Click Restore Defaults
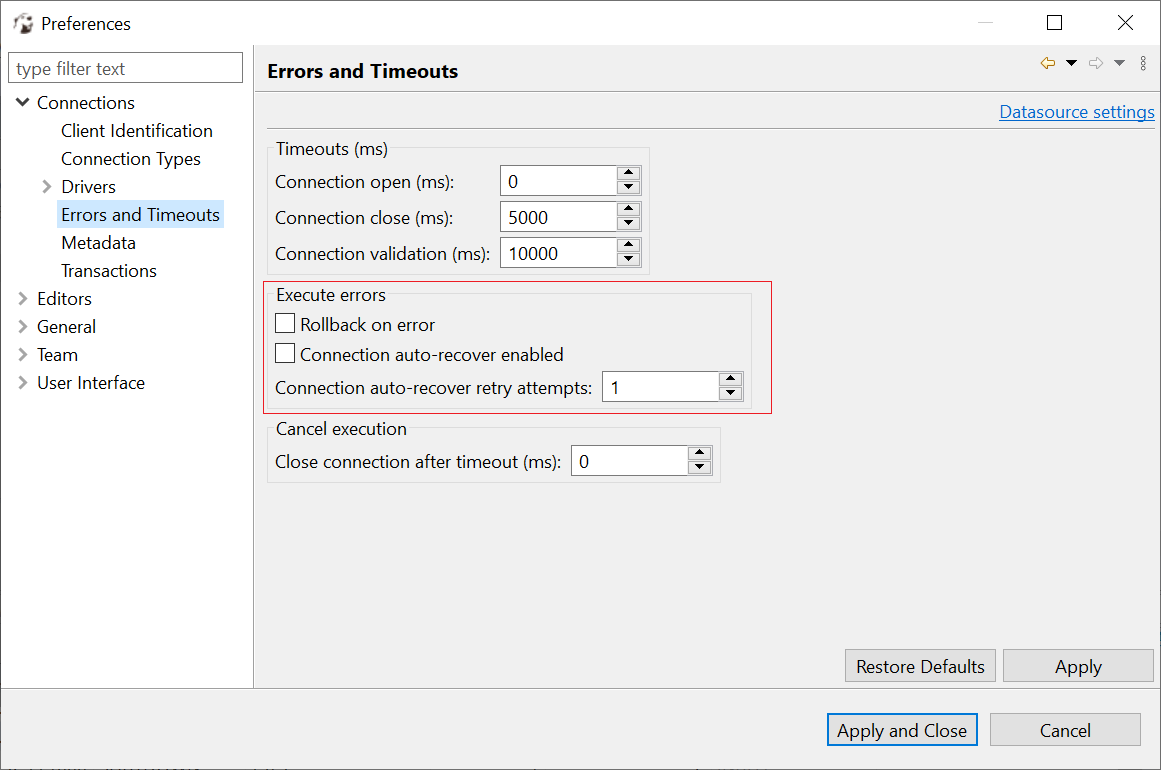 [919, 665]
